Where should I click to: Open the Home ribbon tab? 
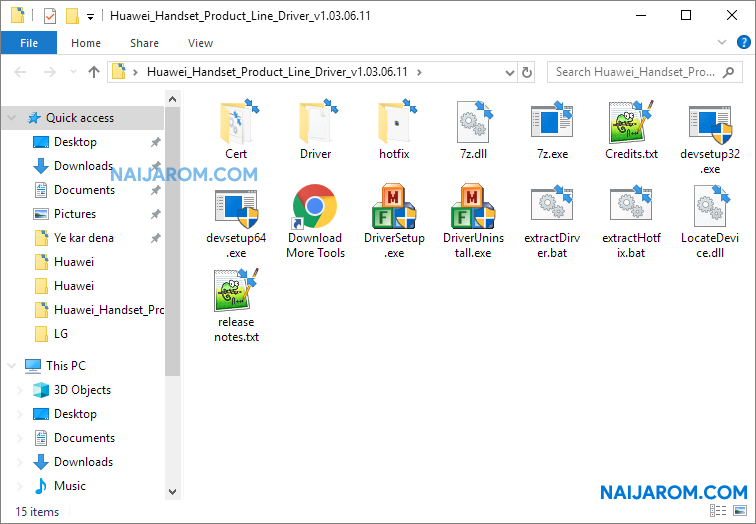pos(86,43)
